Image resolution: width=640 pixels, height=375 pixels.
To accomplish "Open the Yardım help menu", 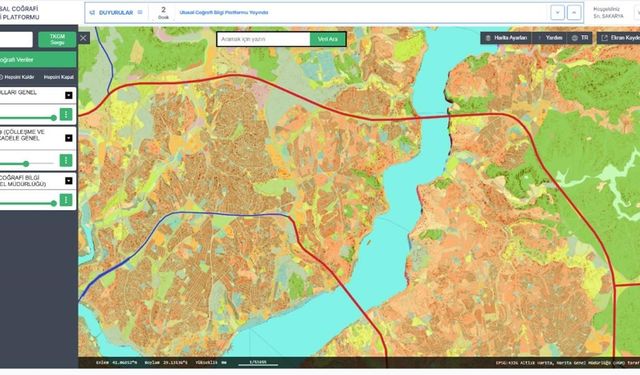I will click(x=550, y=38).
